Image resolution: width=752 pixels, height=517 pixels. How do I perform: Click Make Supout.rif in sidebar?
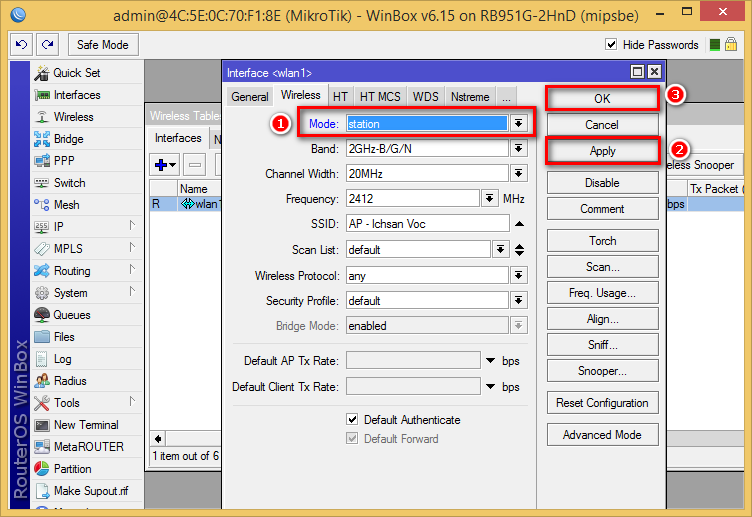point(91,491)
